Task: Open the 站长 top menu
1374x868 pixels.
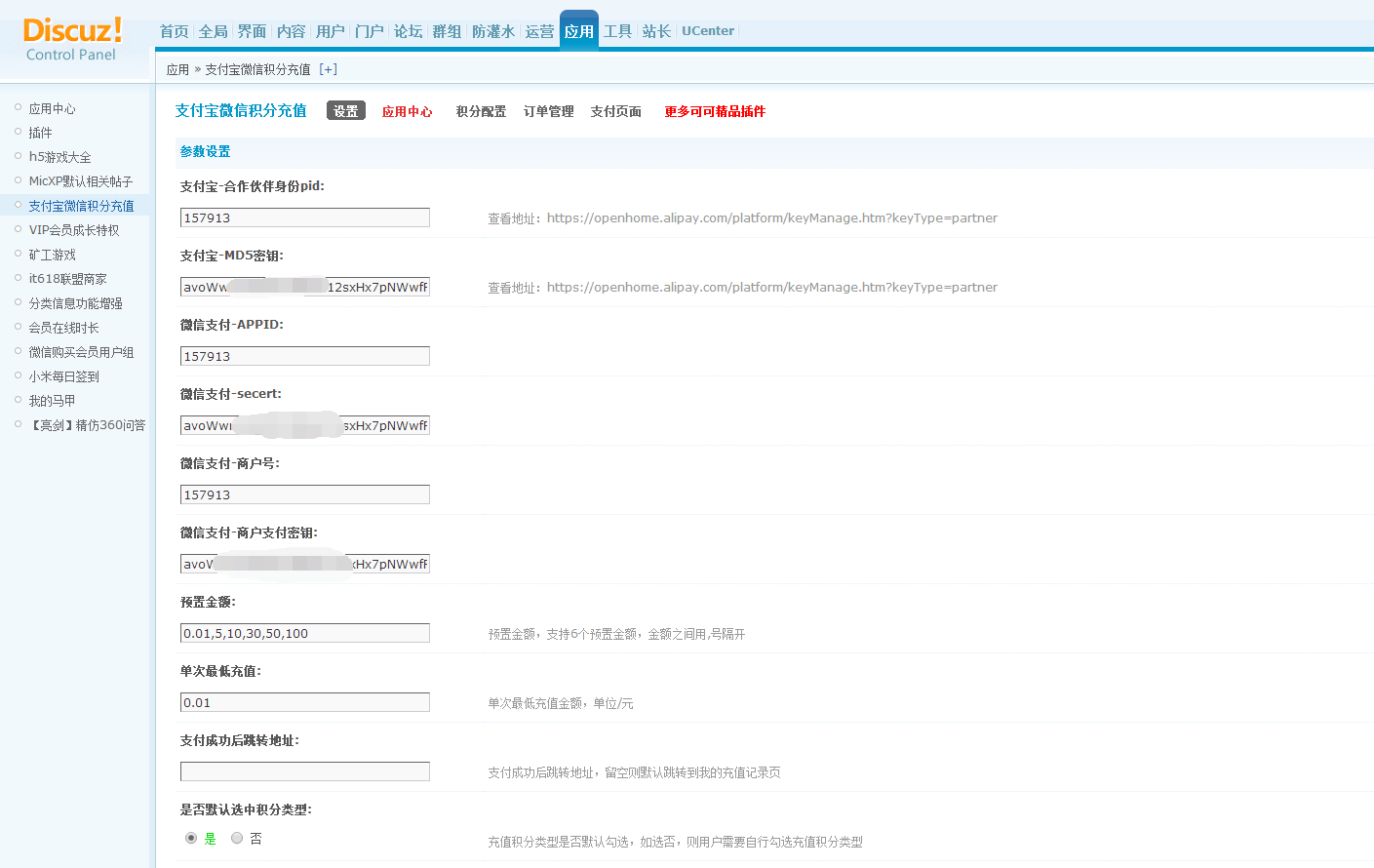Action: click(657, 31)
